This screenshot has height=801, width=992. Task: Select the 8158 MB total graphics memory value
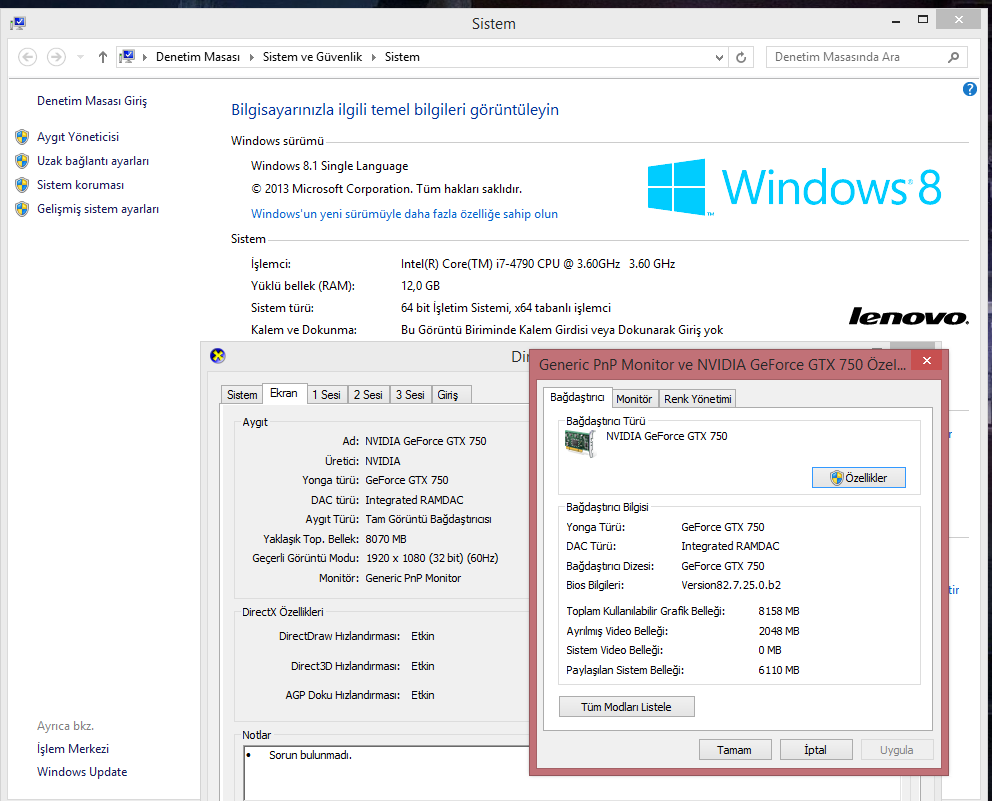779,611
